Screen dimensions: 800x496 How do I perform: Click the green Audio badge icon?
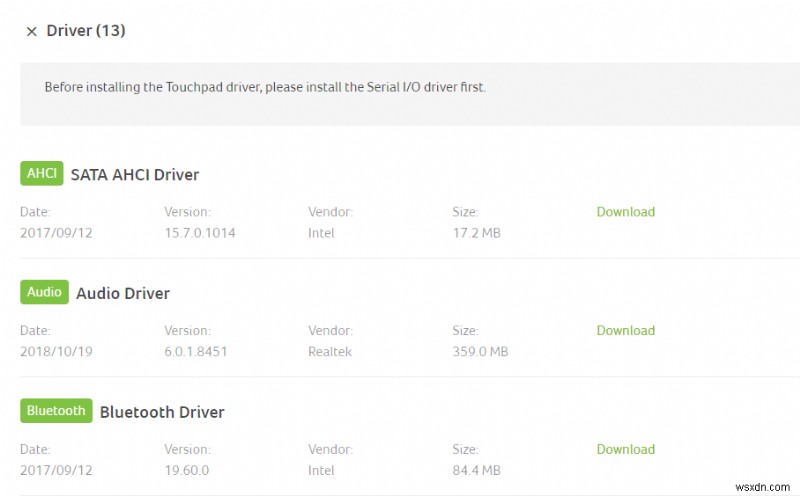44,293
